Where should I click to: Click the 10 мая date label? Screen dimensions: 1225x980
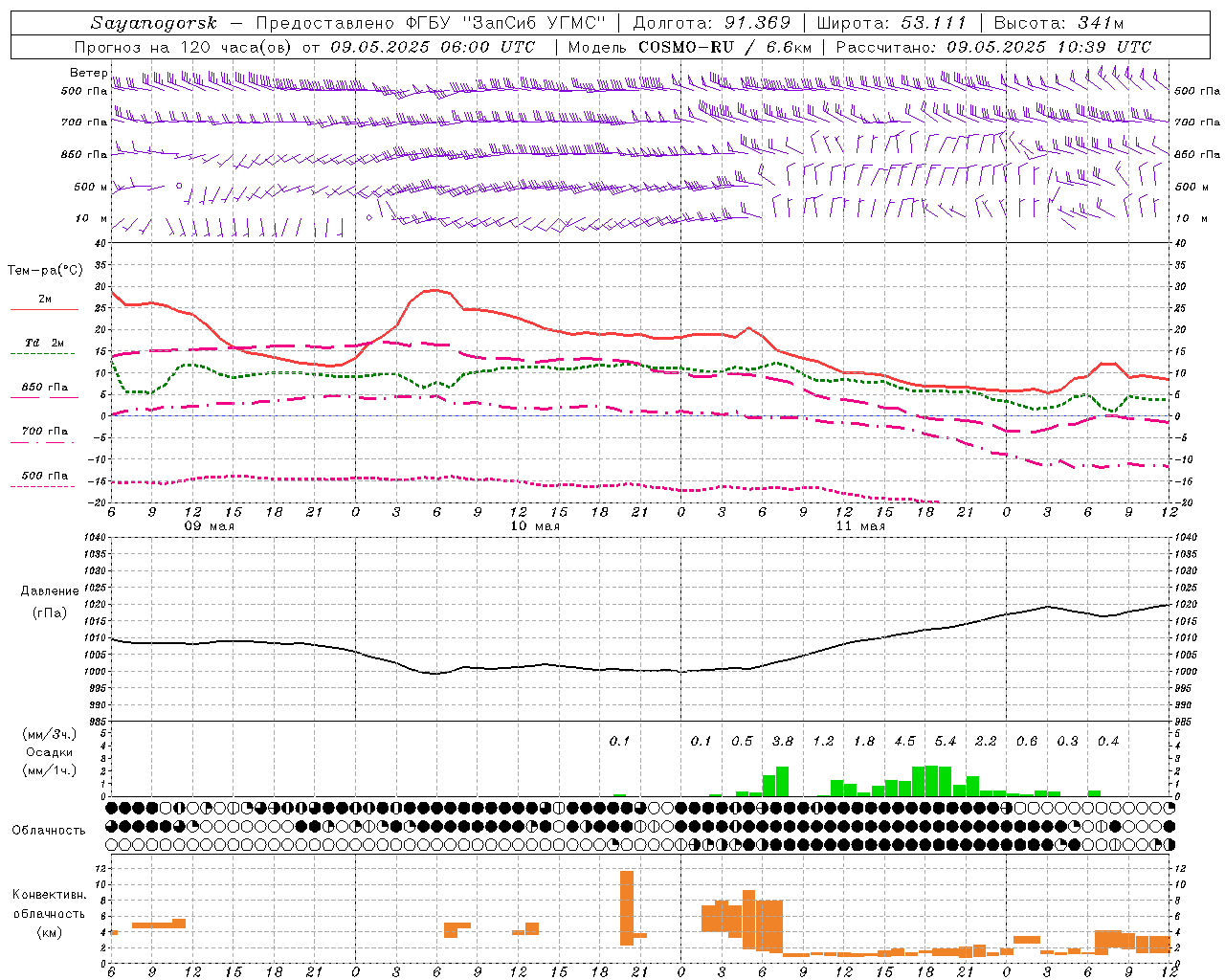pyautogui.click(x=535, y=526)
